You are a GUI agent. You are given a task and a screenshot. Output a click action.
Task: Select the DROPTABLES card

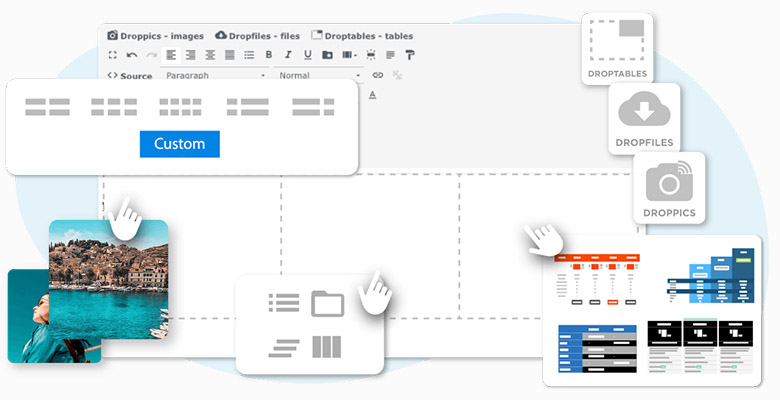point(617,49)
